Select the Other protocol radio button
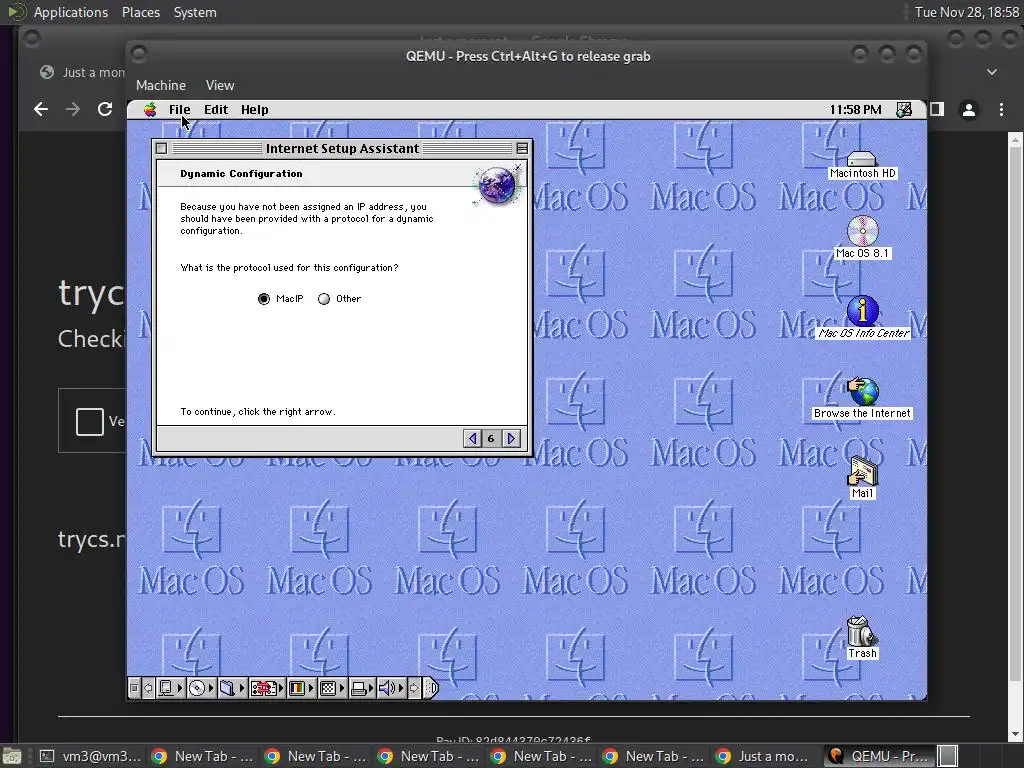Viewport: 1024px width, 768px height. 324,299
